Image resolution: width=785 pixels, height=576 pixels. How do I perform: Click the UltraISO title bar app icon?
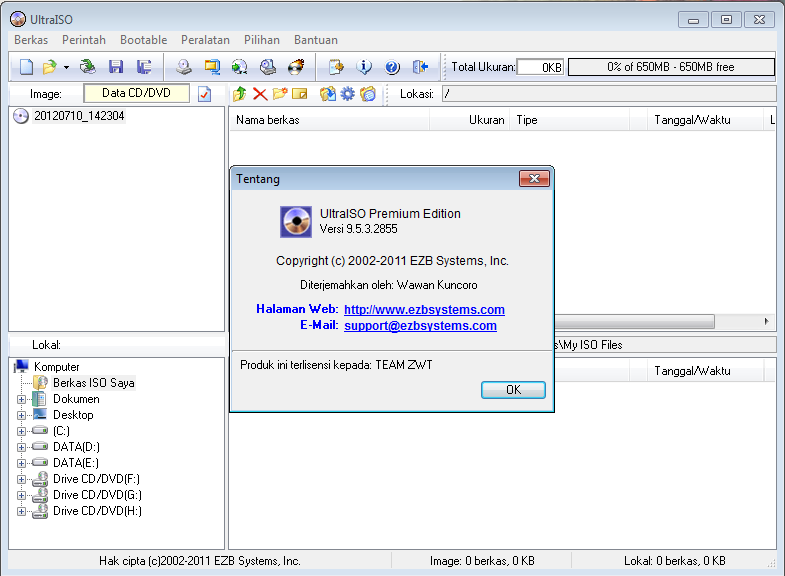18,19
